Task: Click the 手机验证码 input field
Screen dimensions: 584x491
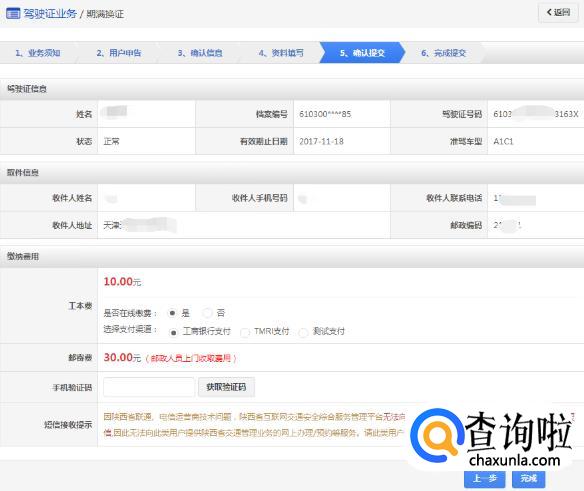Action: pos(149,387)
